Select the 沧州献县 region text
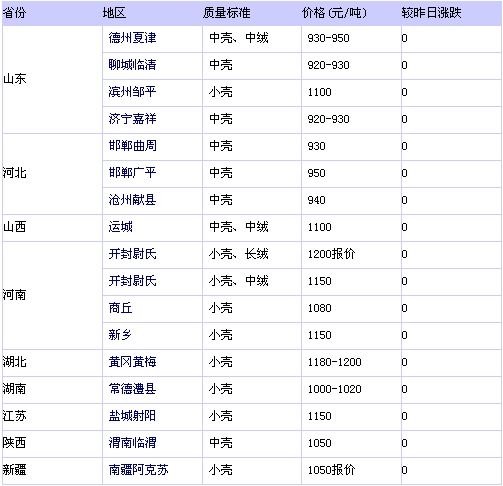The width and height of the screenshot is (503, 486). coord(132,200)
